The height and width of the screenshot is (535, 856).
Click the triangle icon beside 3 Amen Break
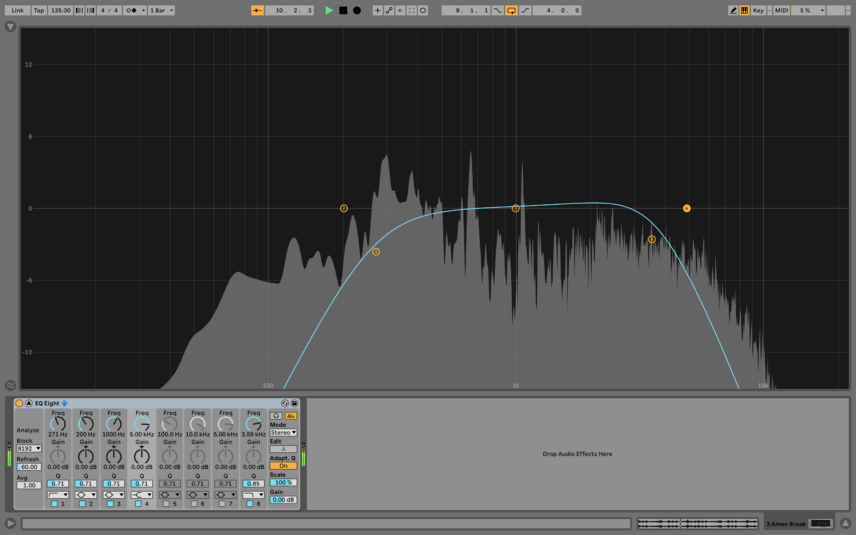coord(845,523)
